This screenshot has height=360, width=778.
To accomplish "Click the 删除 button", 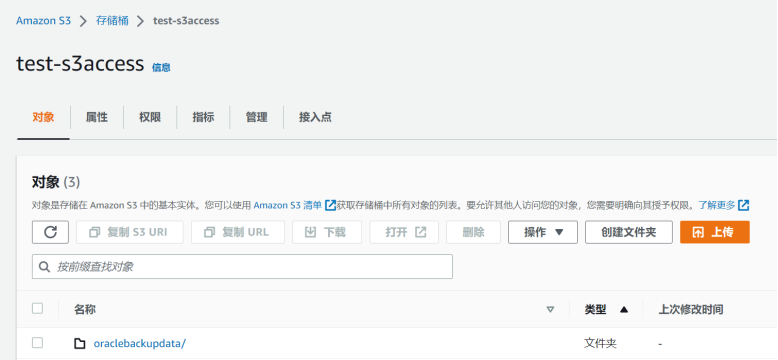I will (x=473, y=232).
